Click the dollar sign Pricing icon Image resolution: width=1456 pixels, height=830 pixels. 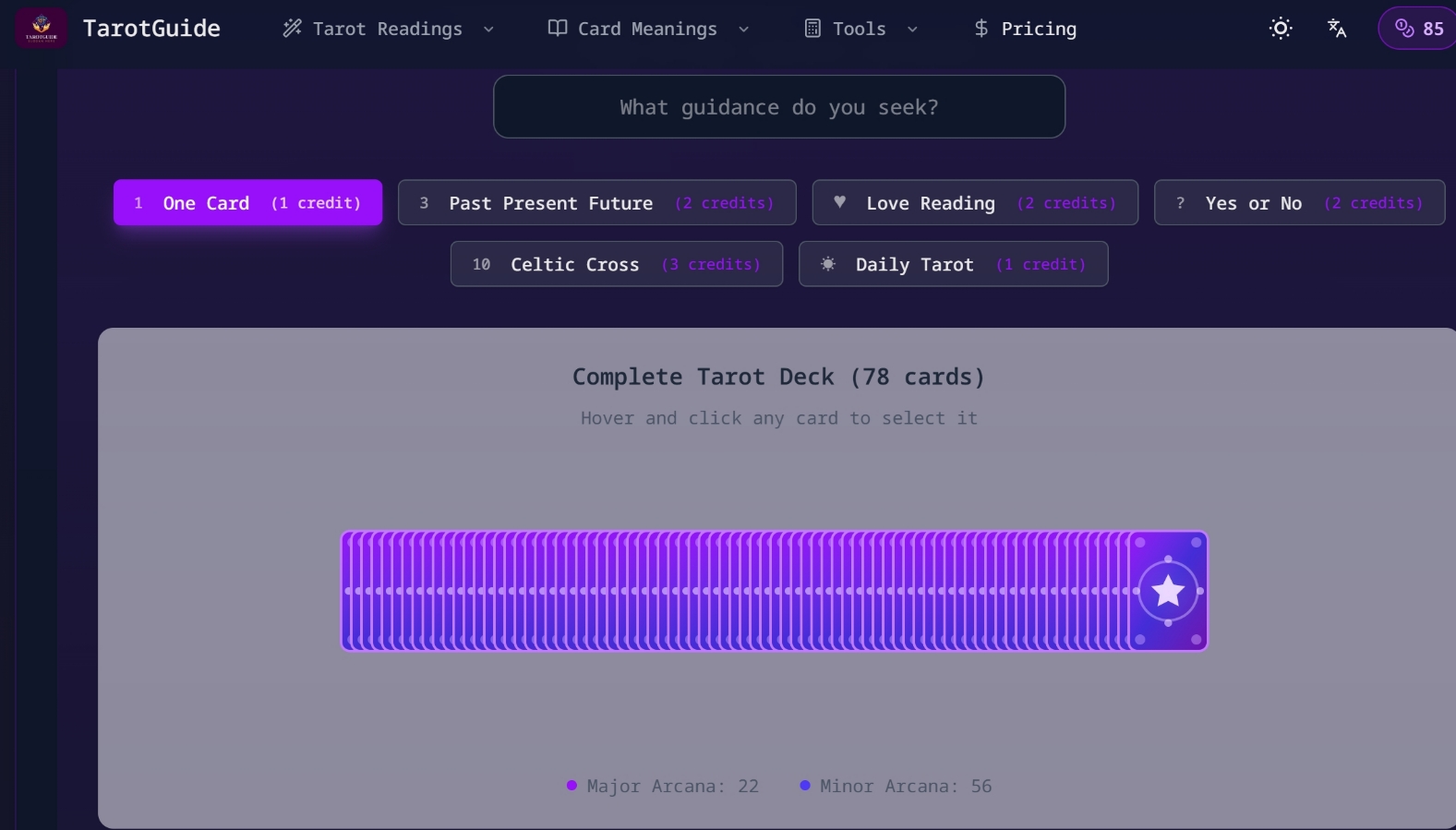981,29
